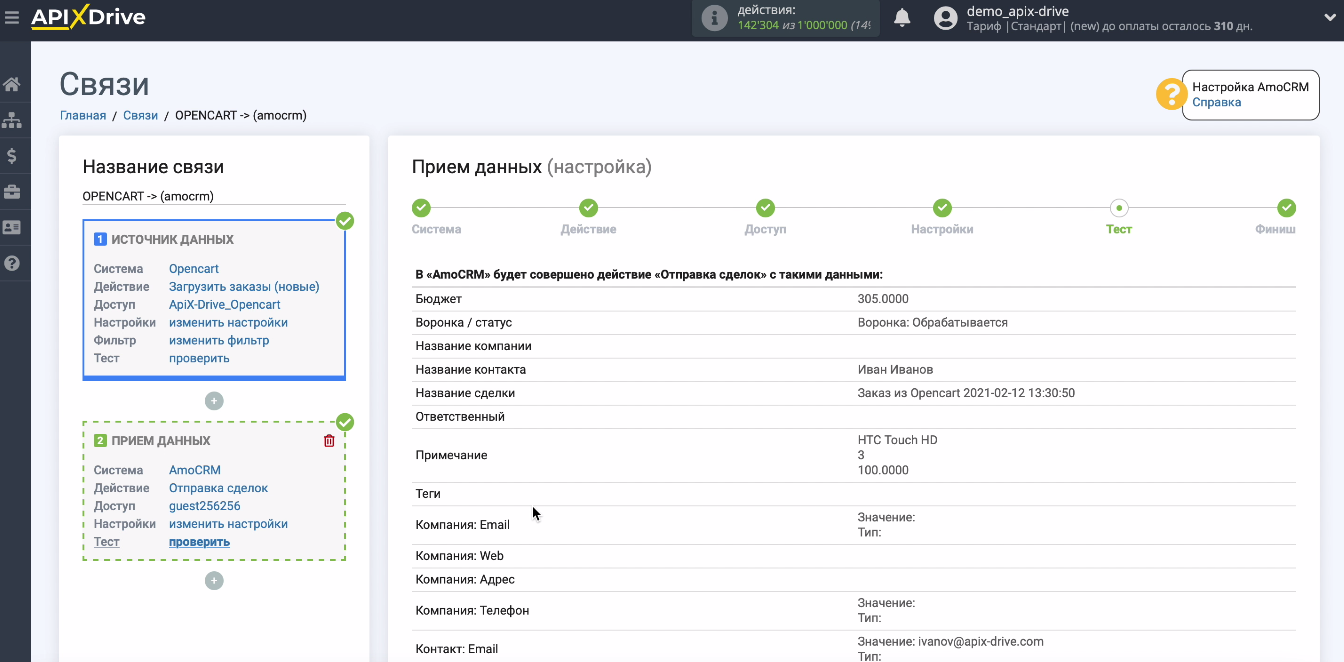
Task: Click the ApiX-Drive logo
Action: click(x=88, y=17)
